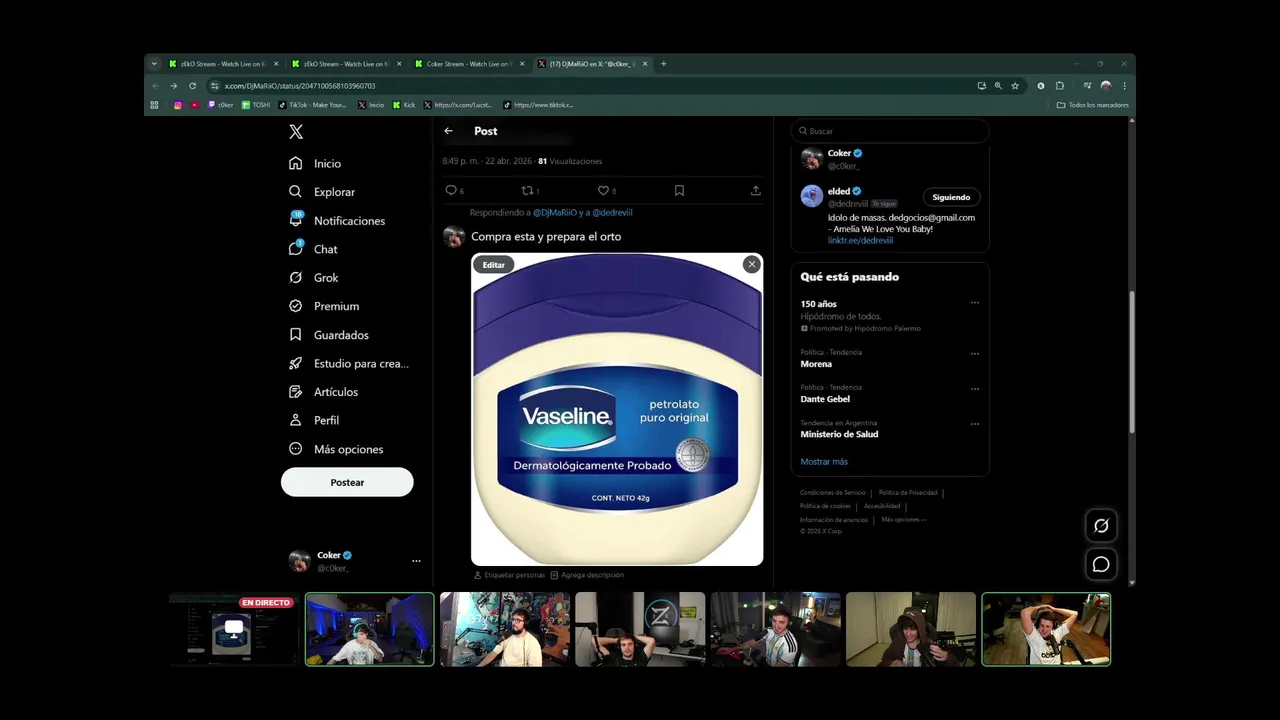Screen dimensions: 1280x720
Task: Switch to the Coker Stream tab
Action: point(469,64)
